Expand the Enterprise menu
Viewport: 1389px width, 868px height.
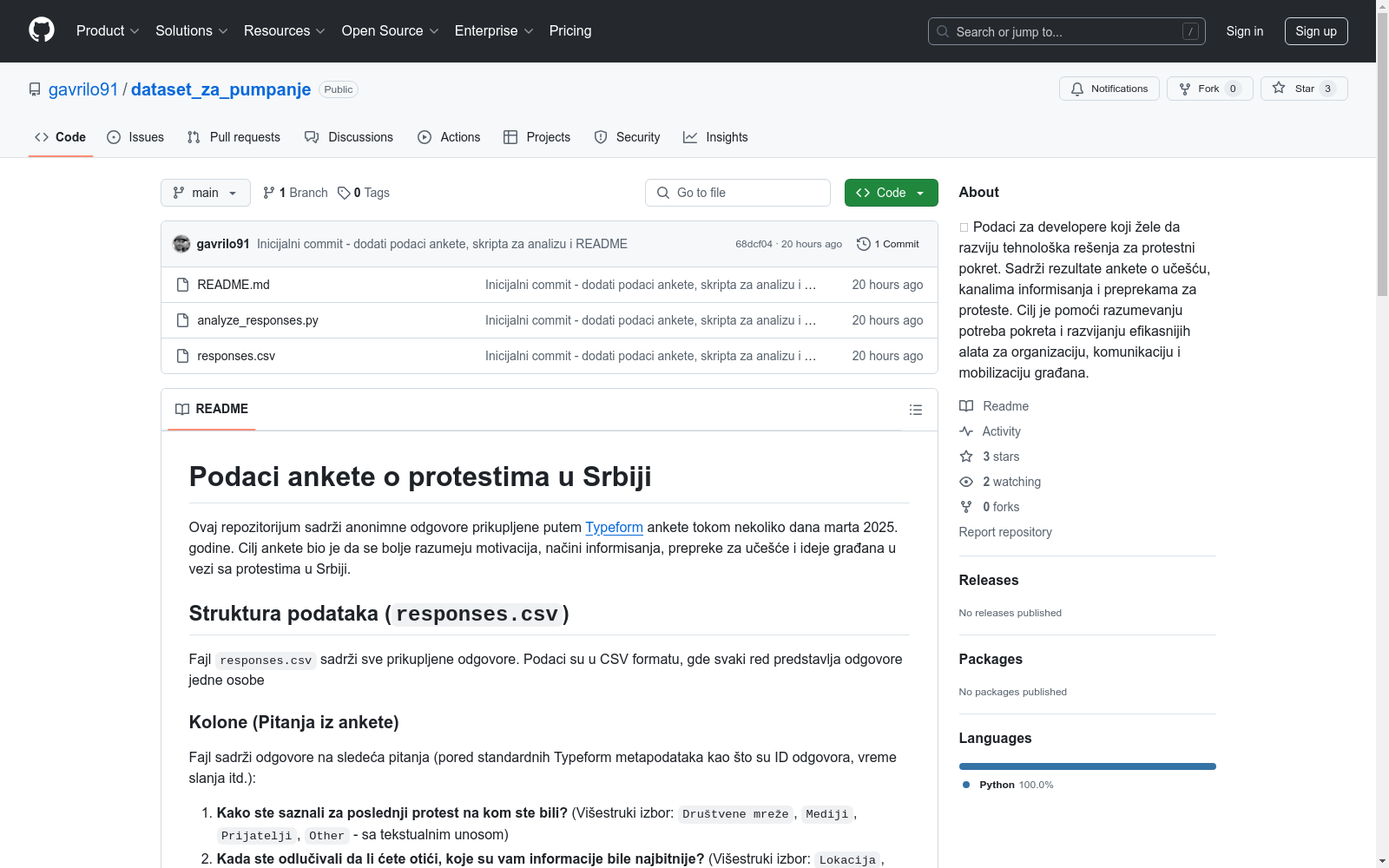coord(494,30)
